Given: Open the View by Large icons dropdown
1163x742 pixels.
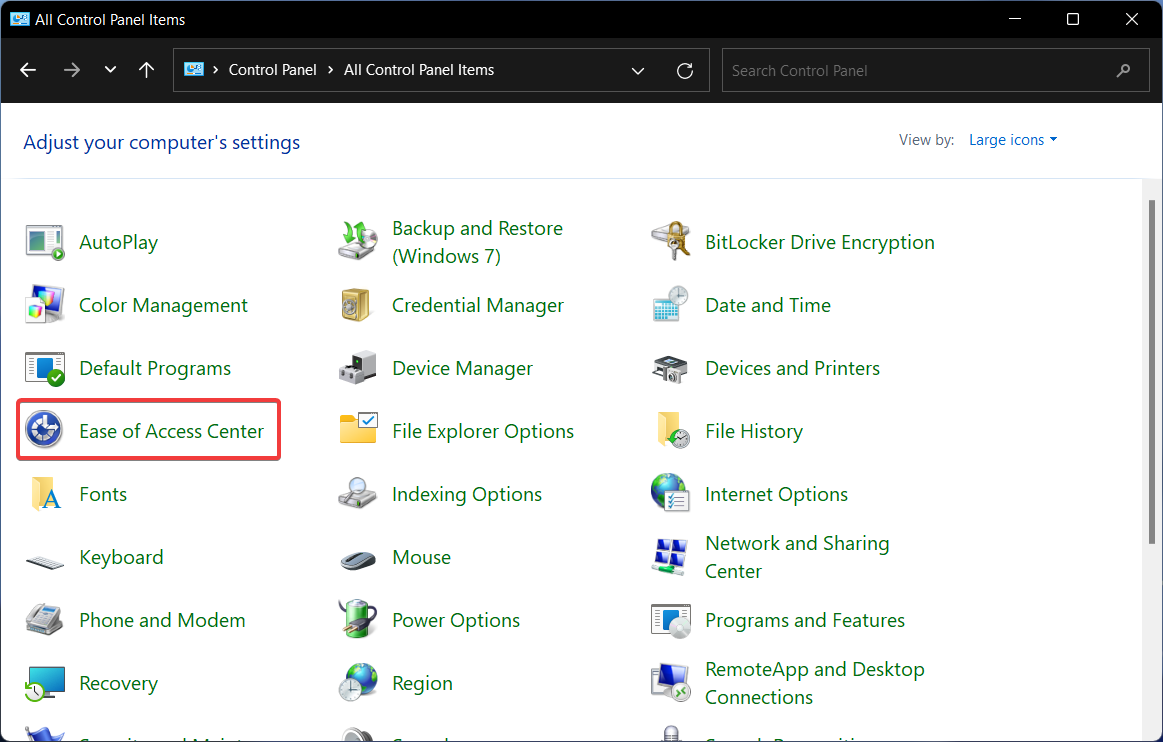Looking at the screenshot, I should (x=1012, y=139).
